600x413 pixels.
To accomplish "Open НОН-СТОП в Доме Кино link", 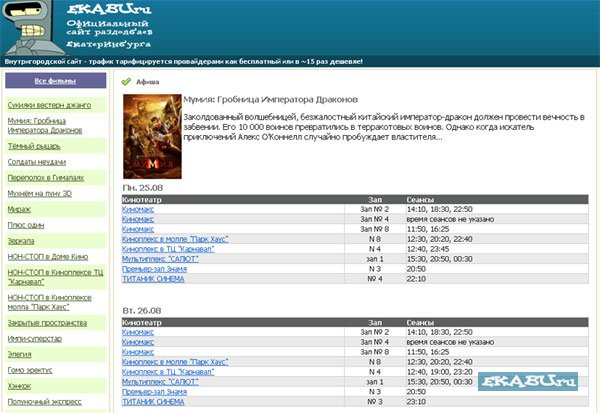I will [x=48, y=256].
